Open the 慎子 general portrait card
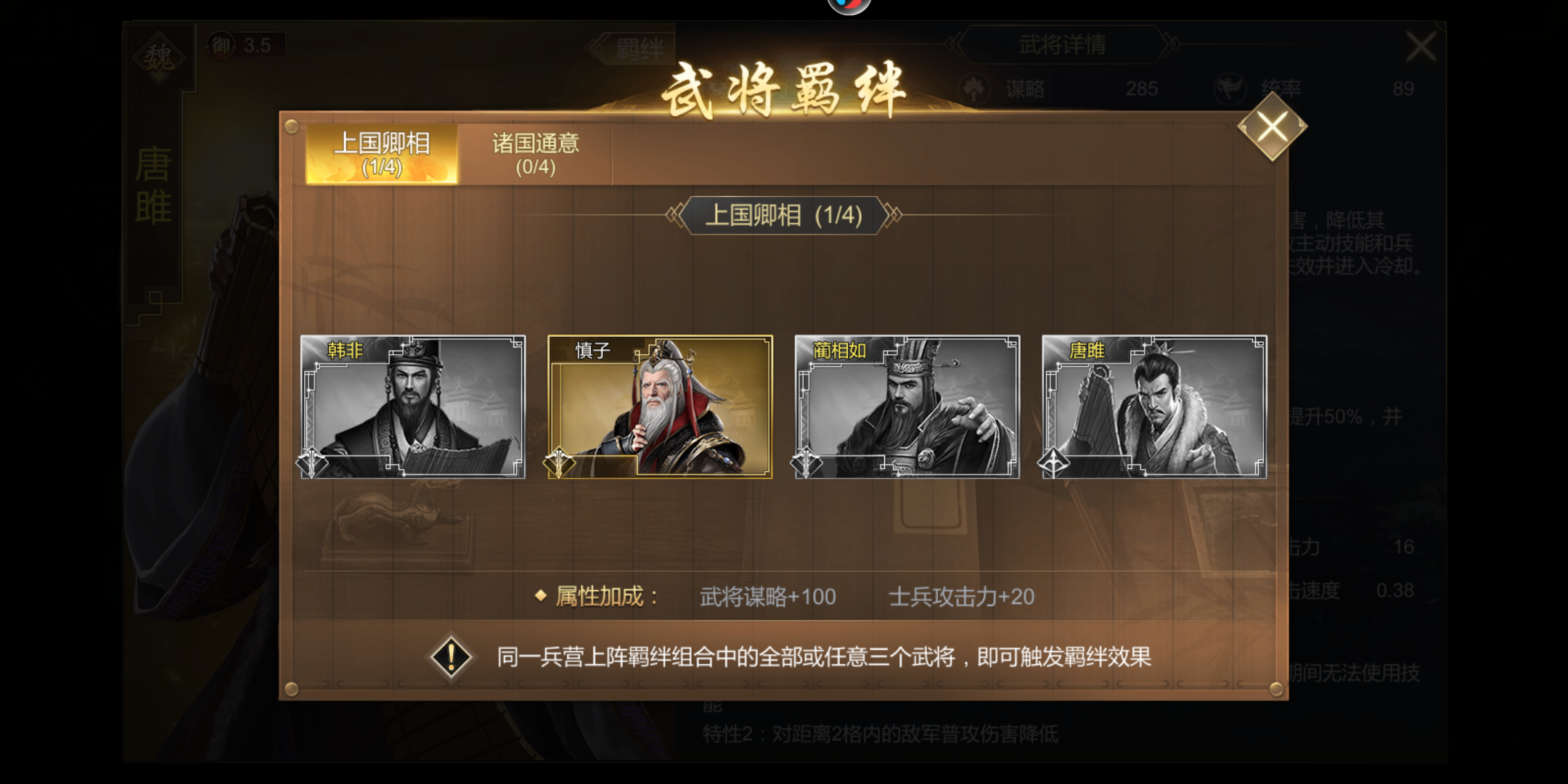This screenshot has height=784, width=1568. 660,407
